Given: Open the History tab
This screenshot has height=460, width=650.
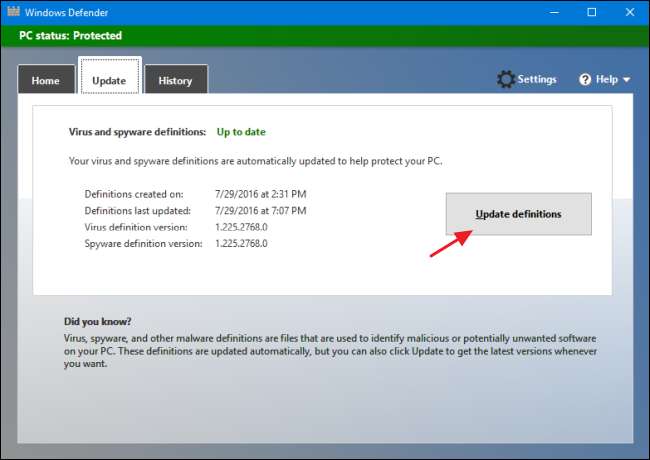Looking at the screenshot, I should [176, 80].
